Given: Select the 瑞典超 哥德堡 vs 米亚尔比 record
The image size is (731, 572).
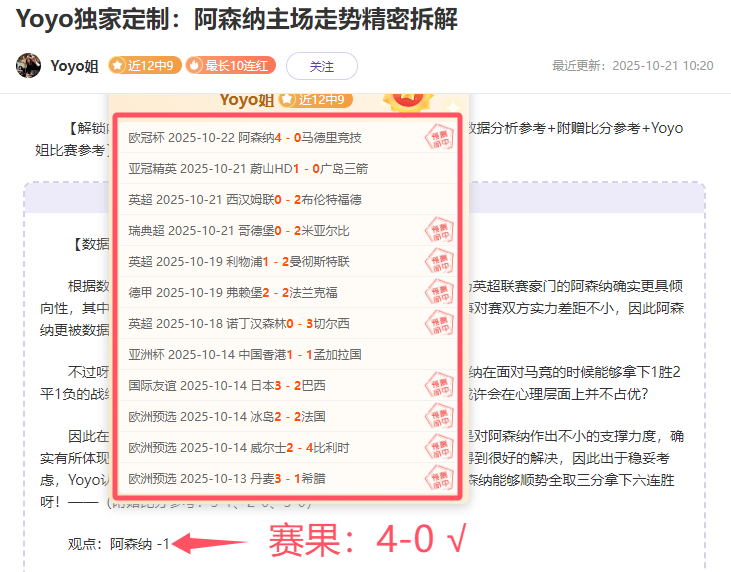Looking at the screenshot, I should pos(239,230).
